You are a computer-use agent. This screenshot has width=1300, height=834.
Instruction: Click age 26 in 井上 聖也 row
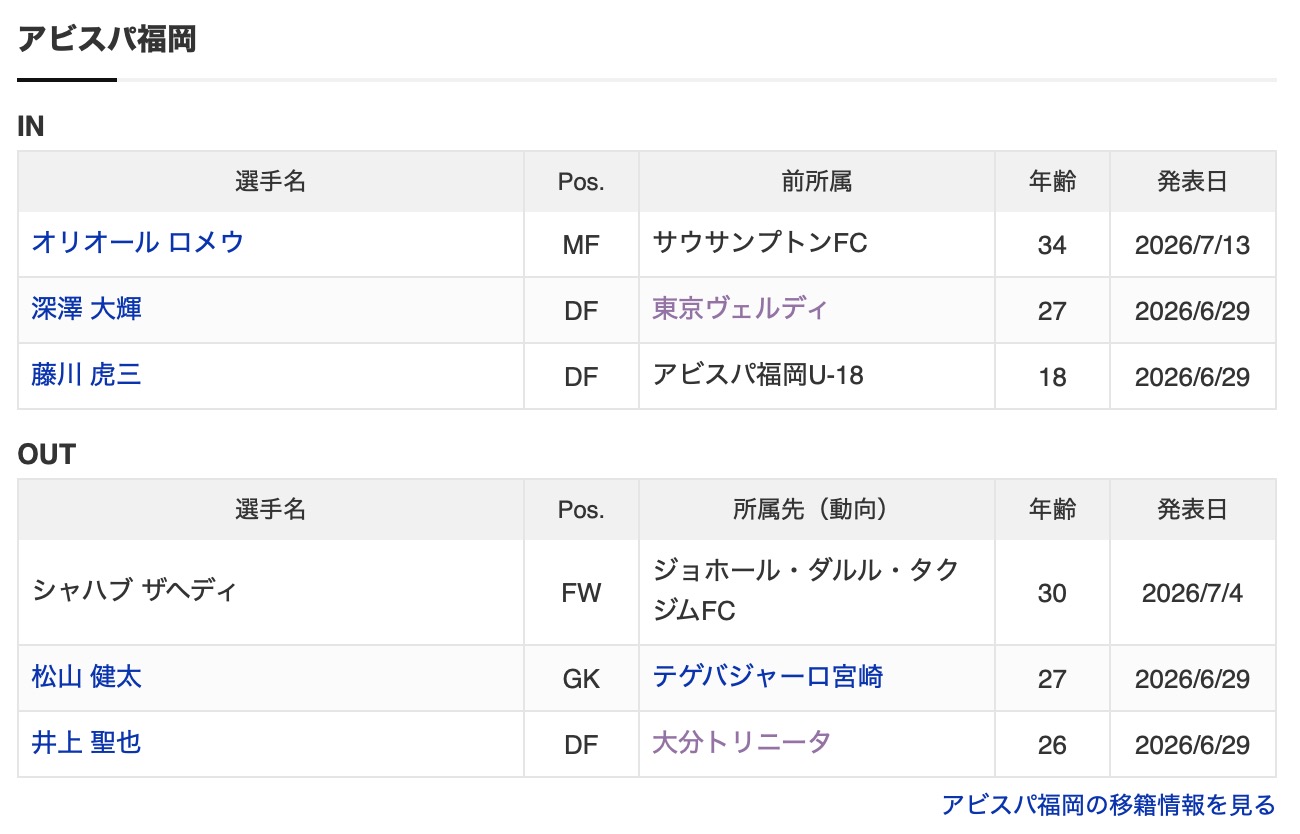[x=1052, y=745]
